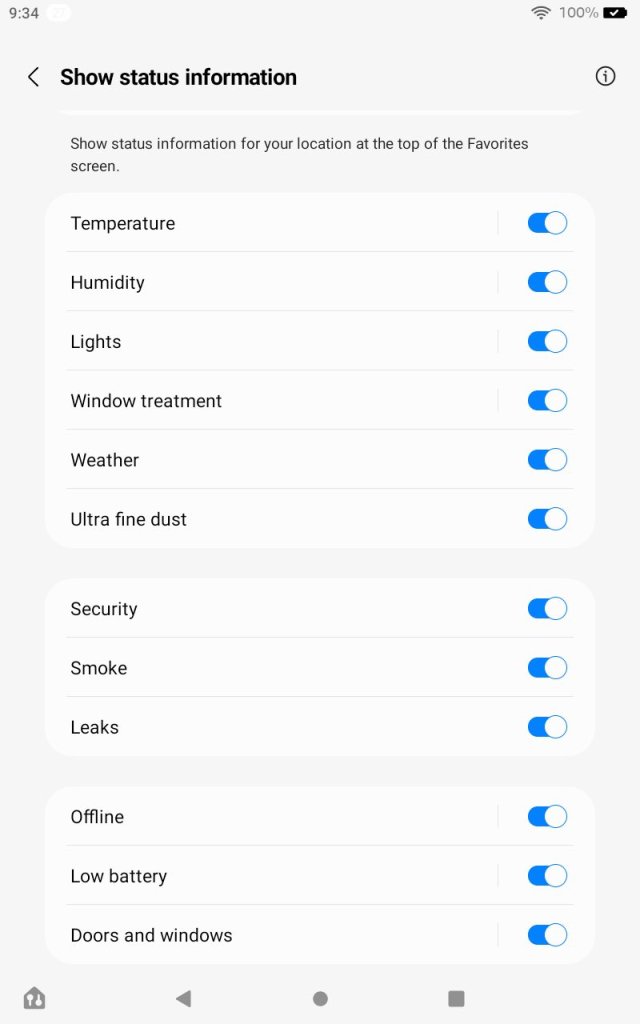Tap the battery status icon
Image resolution: width=640 pixels, height=1024 pixels.
click(614, 13)
